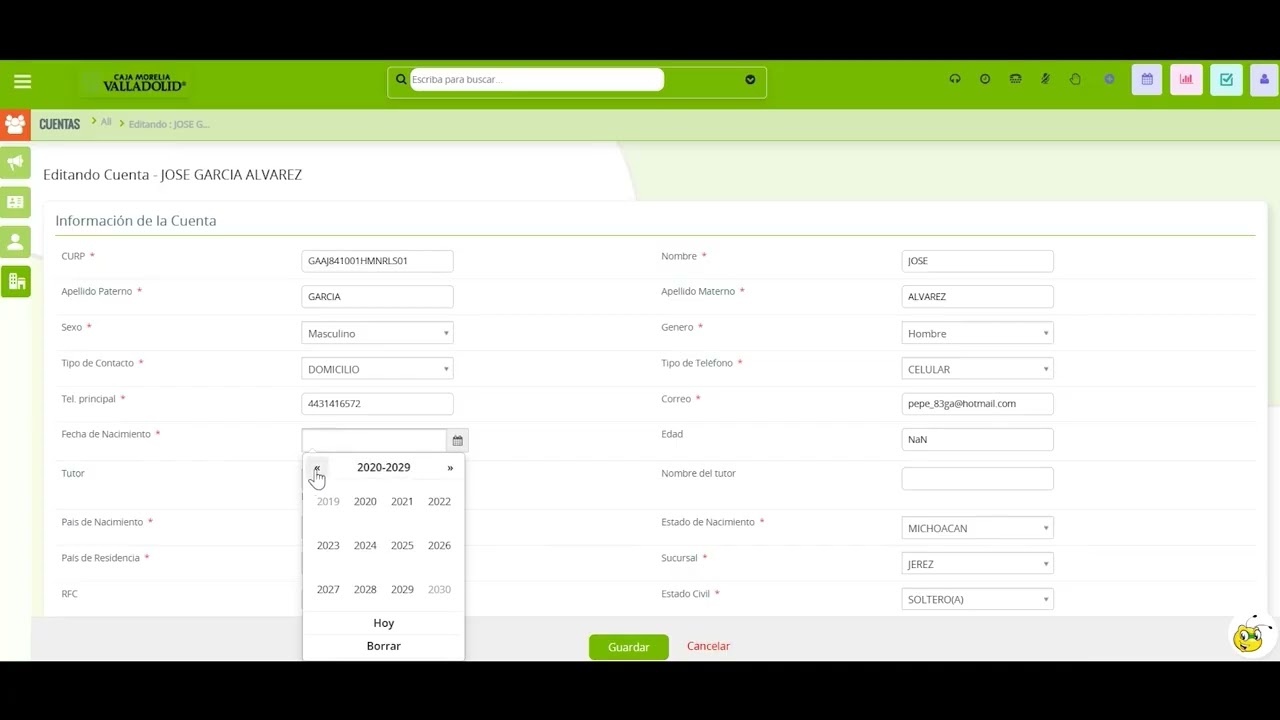
Task: Click the Edad field showing NaN
Action: [977, 439]
